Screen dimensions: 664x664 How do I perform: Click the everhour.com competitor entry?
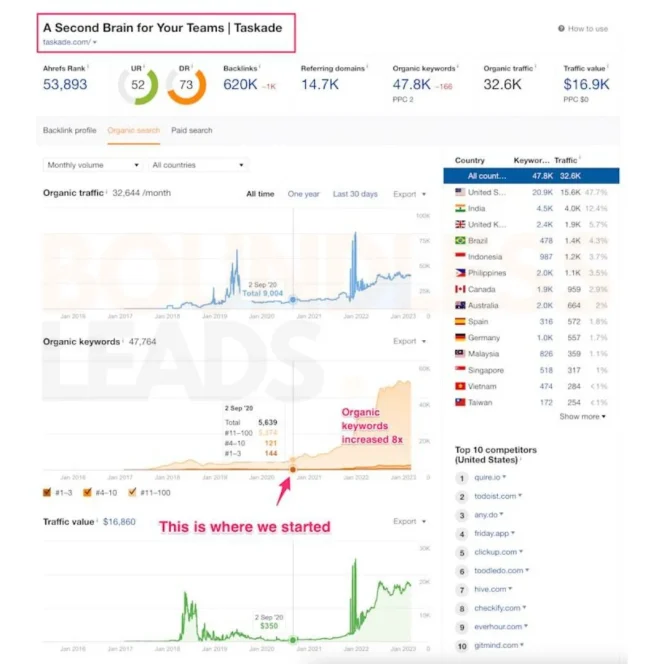pos(498,626)
